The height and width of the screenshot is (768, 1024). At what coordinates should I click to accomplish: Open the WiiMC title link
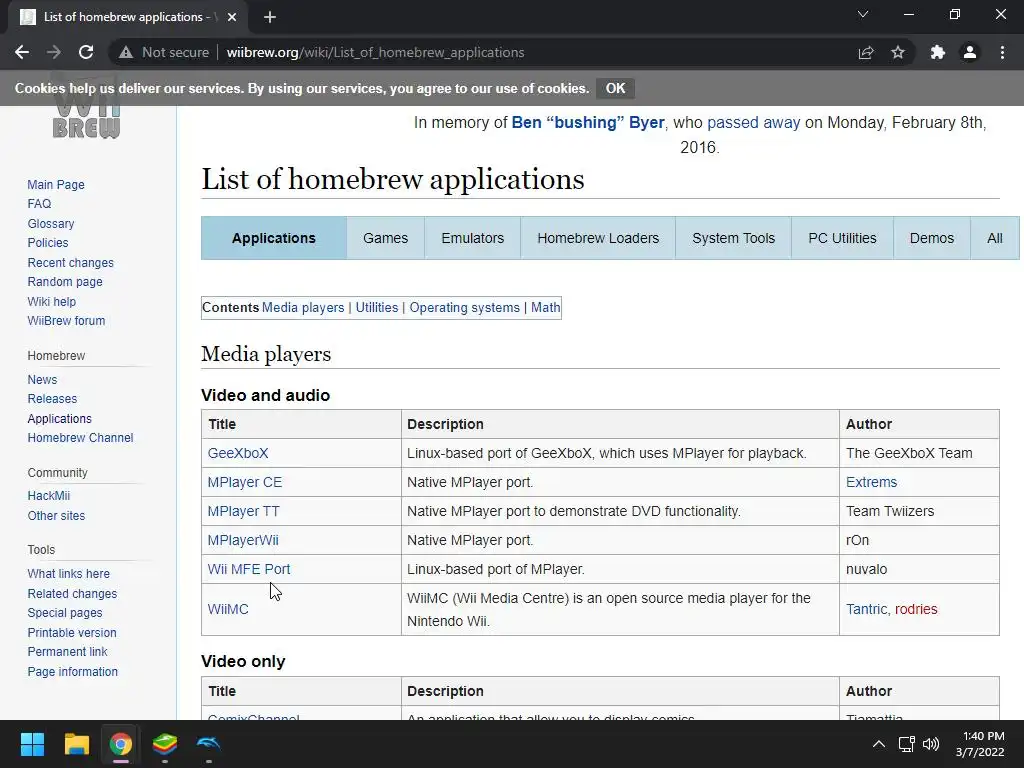pos(228,609)
